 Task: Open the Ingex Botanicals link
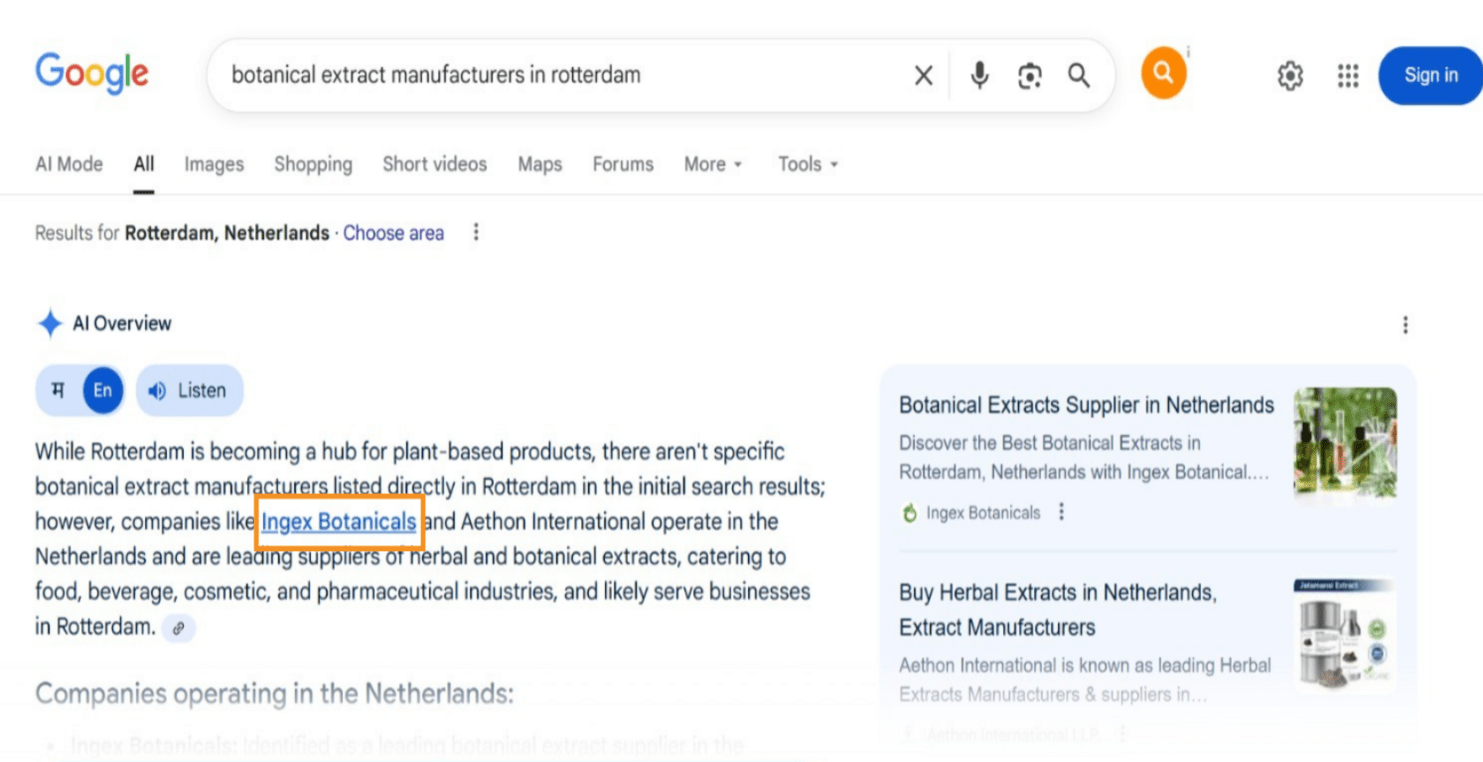click(339, 522)
